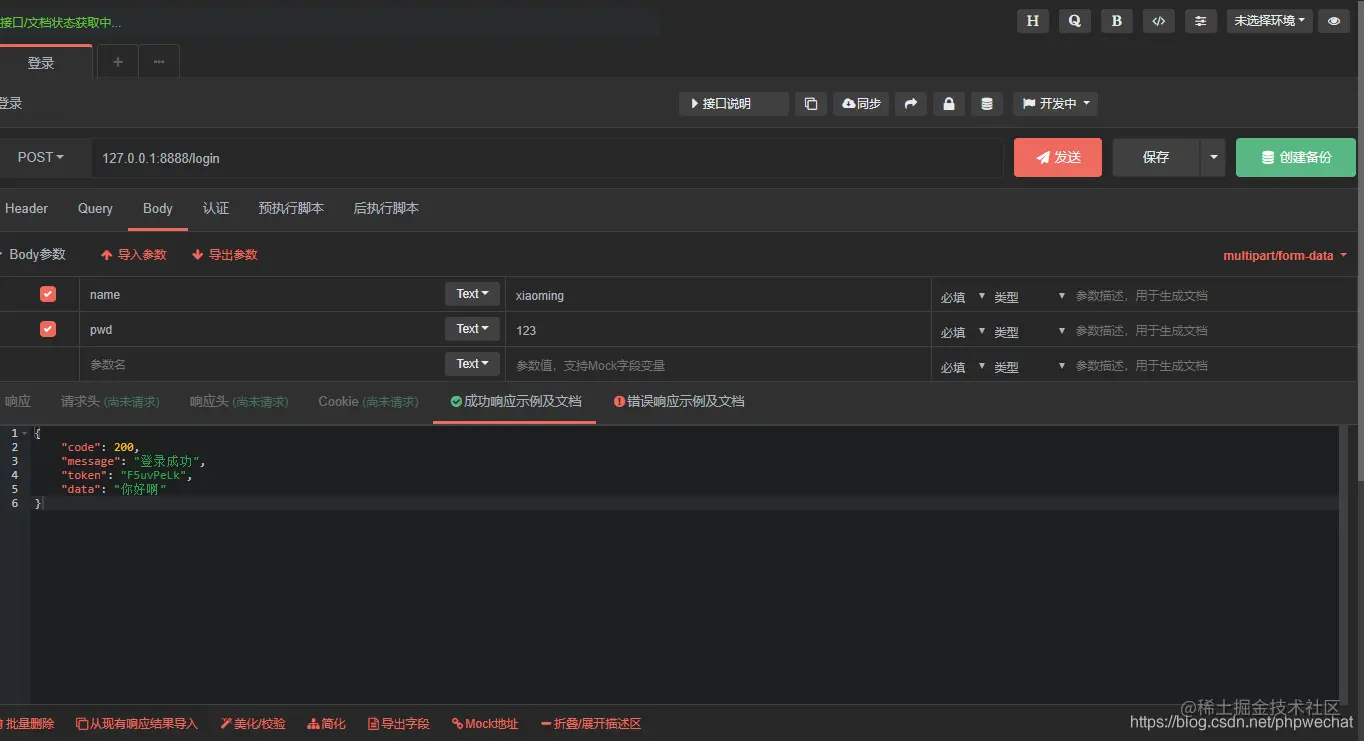Click the "message" line in JSON
The height and width of the screenshot is (741, 1364).
(133, 461)
